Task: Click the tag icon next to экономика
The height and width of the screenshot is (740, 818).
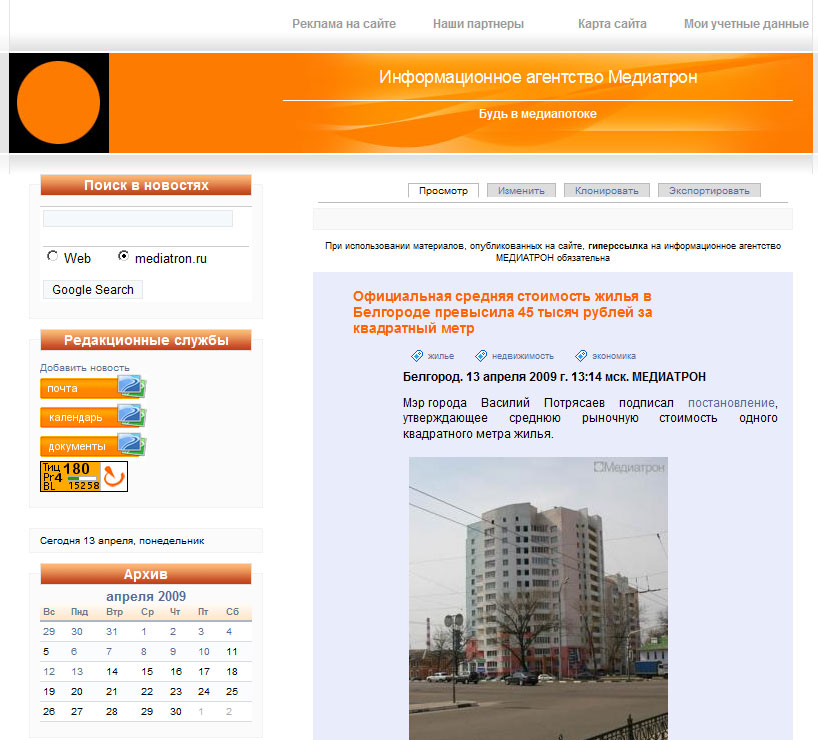Action: click(x=581, y=356)
